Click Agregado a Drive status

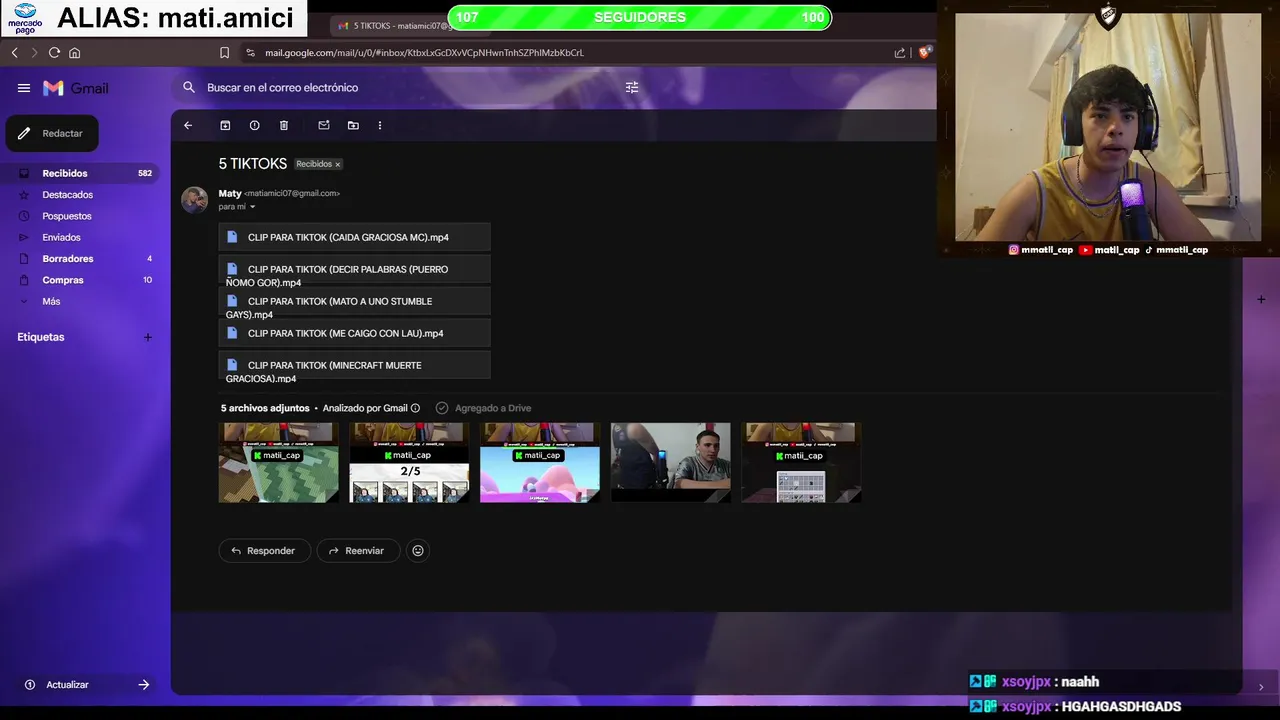coord(483,408)
